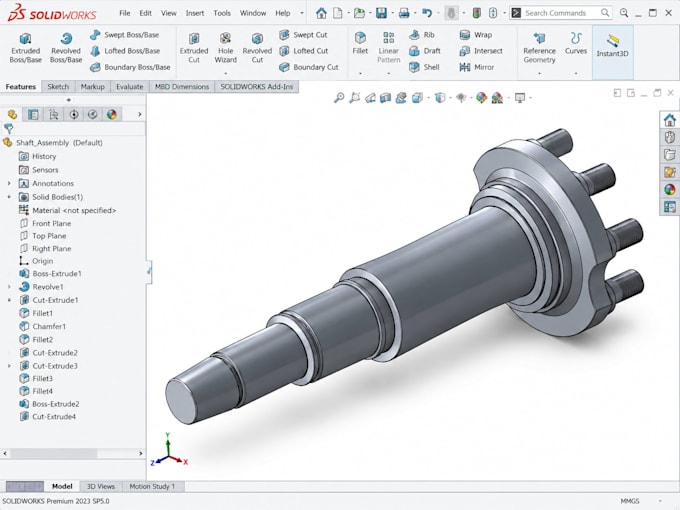Image resolution: width=680 pixels, height=510 pixels.
Task: Select the Chamfer1 feature
Action: [42, 326]
